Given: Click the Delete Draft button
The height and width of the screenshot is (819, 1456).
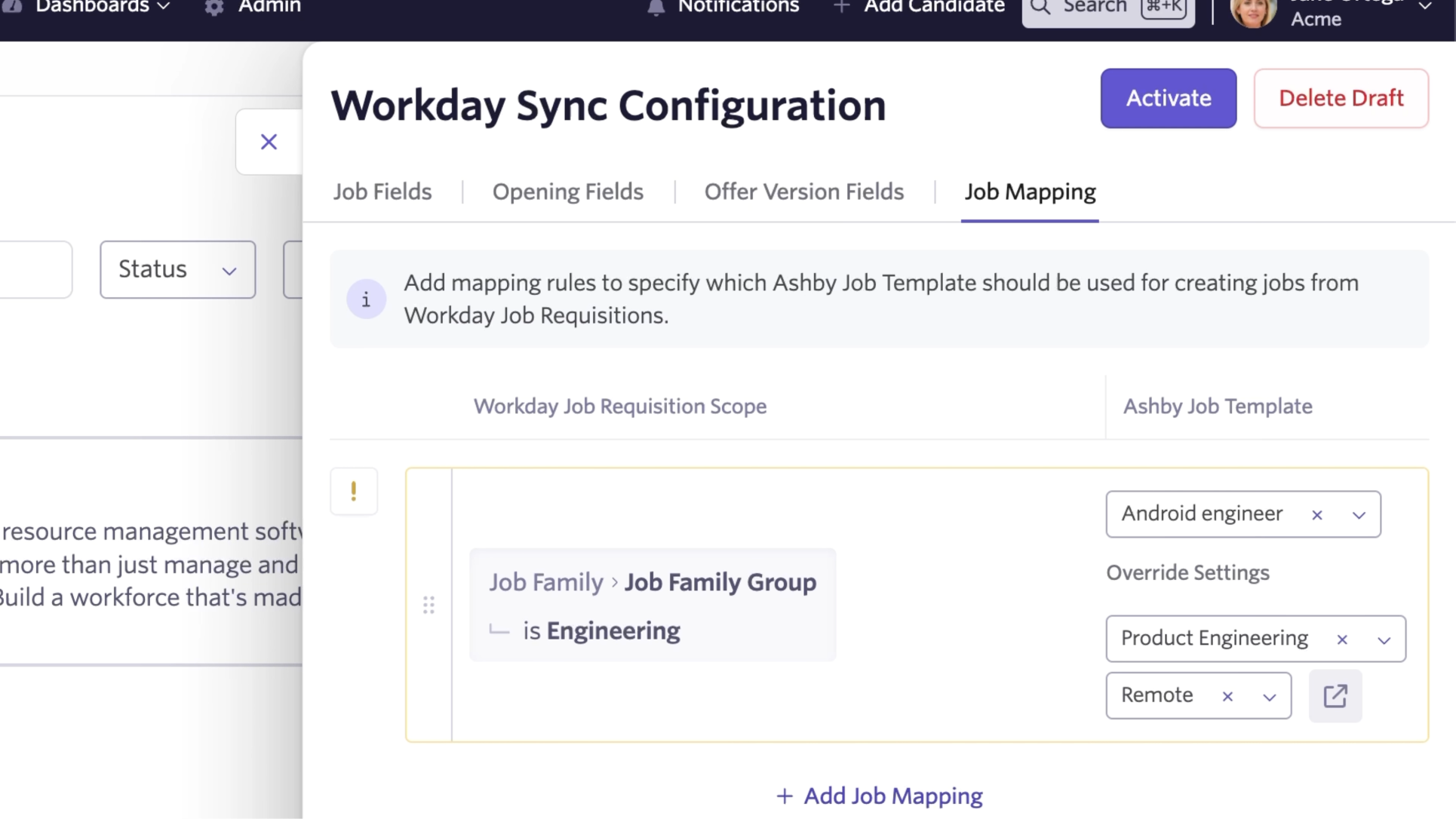Looking at the screenshot, I should click(x=1341, y=98).
